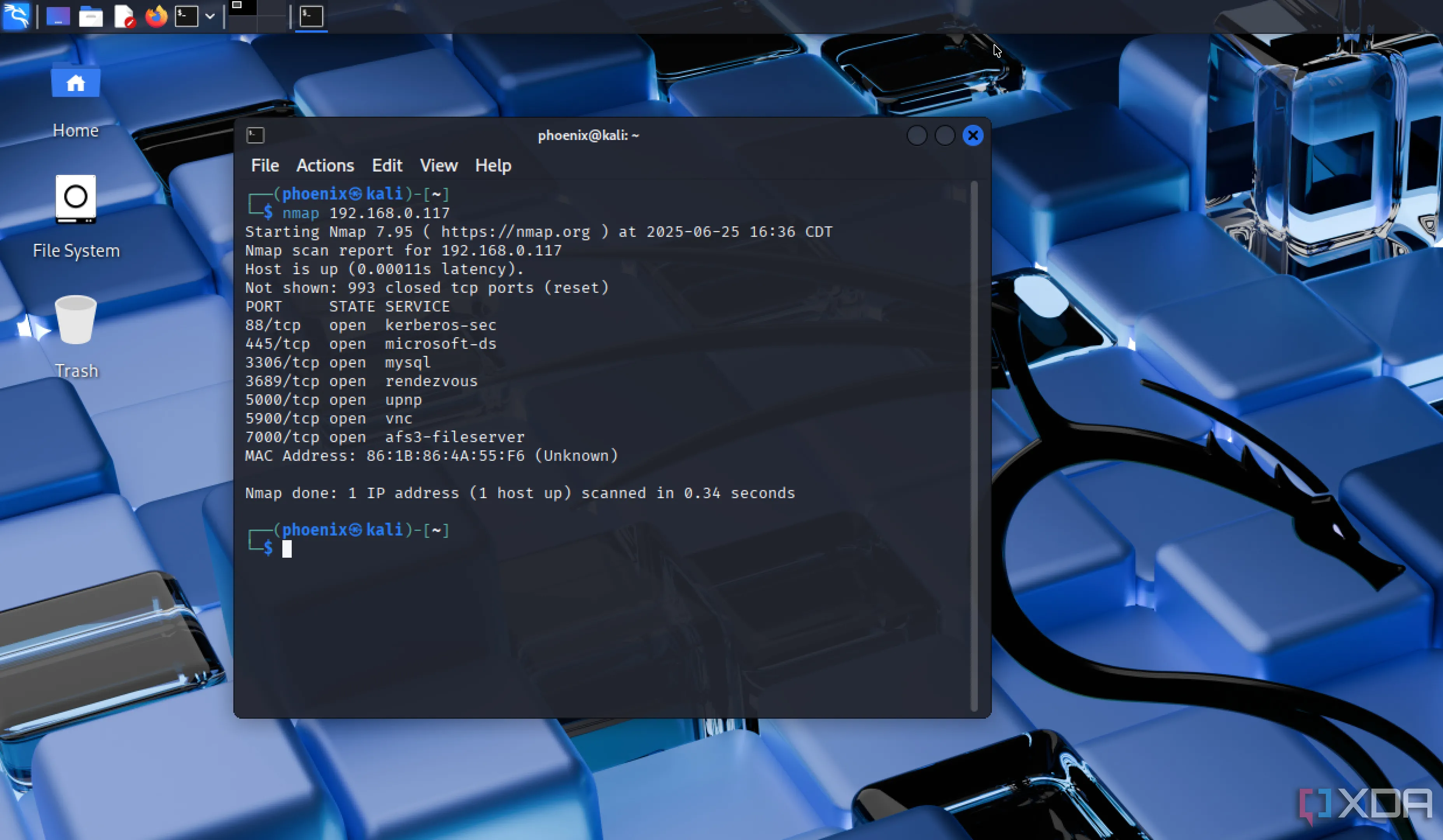The height and width of the screenshot is (840, 1443).
Task: Open the Kali applications menu
Action: [x=16, y=16]
